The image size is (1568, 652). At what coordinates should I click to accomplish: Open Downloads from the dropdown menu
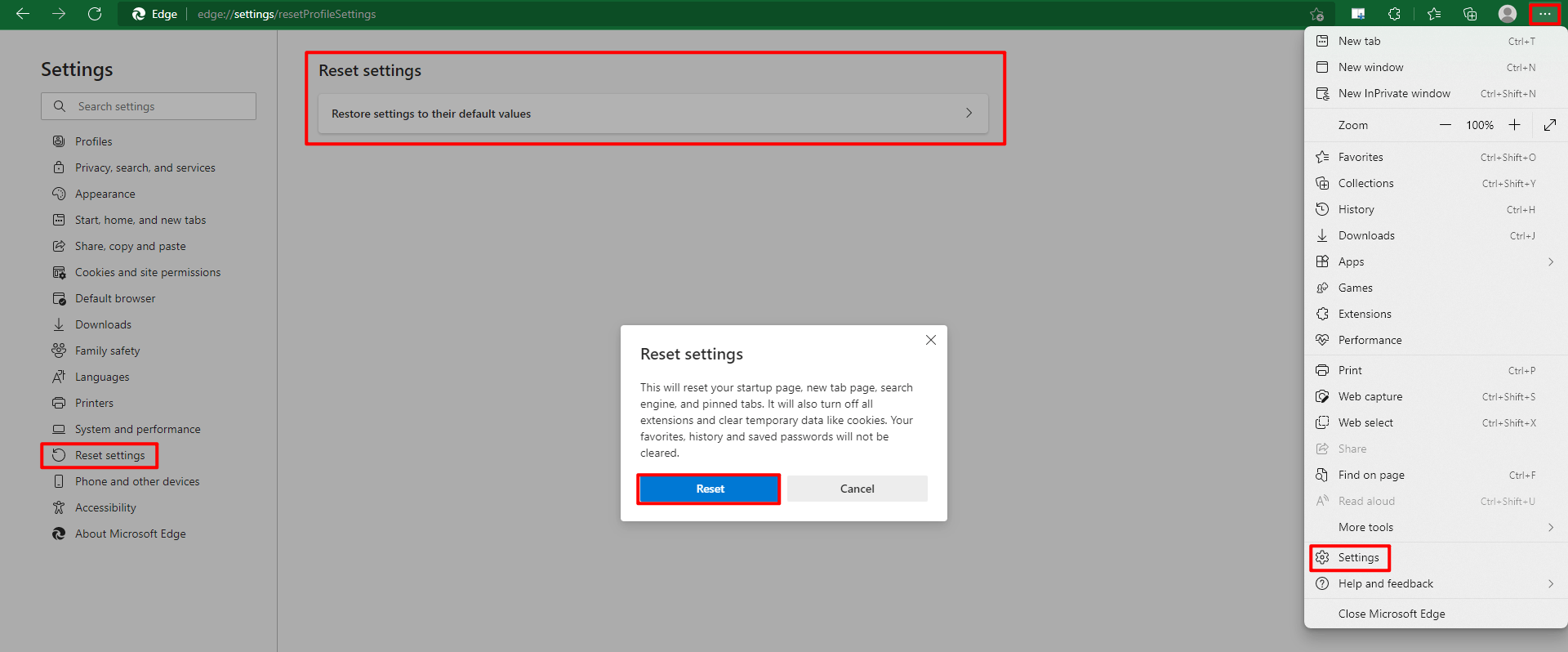[1436, 235]
